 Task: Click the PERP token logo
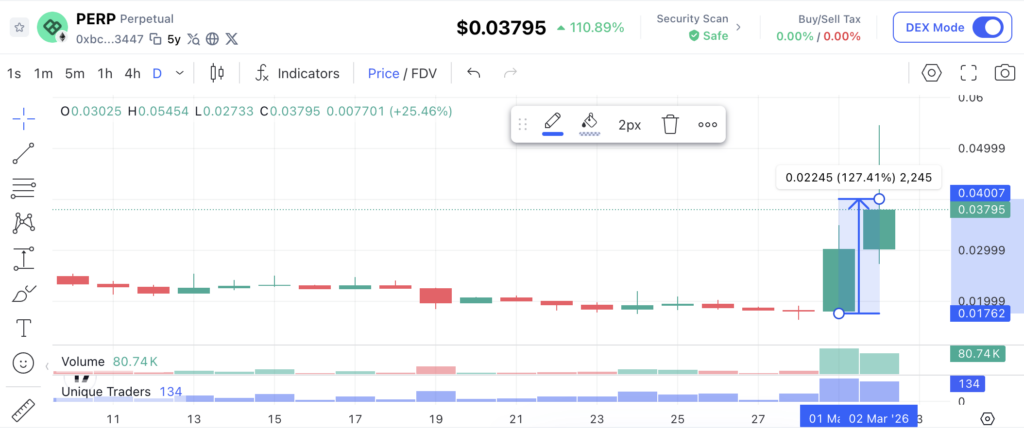52,27
